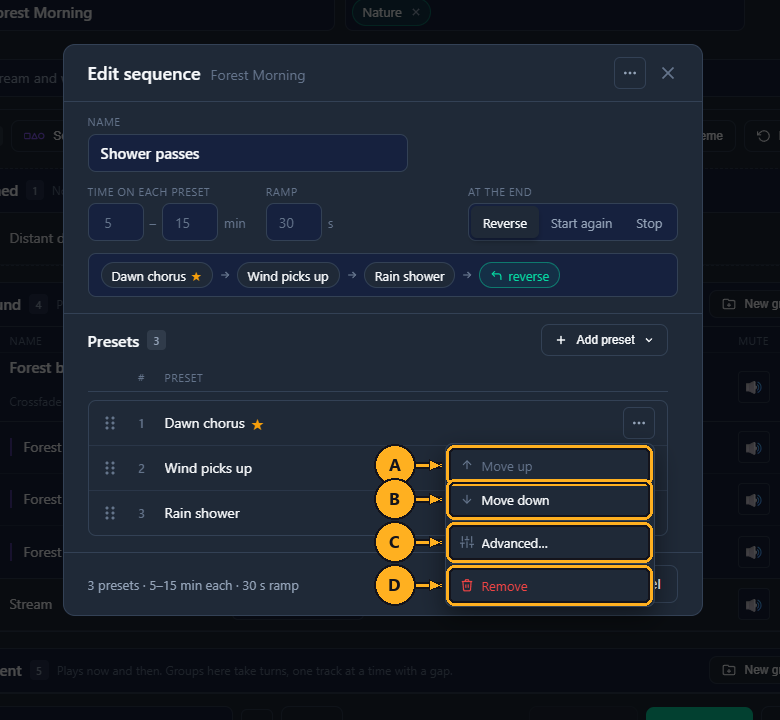This screenshot has height=720, width=780.
Task: Open the Add preset dropdown
Action: tap(604, 340)
